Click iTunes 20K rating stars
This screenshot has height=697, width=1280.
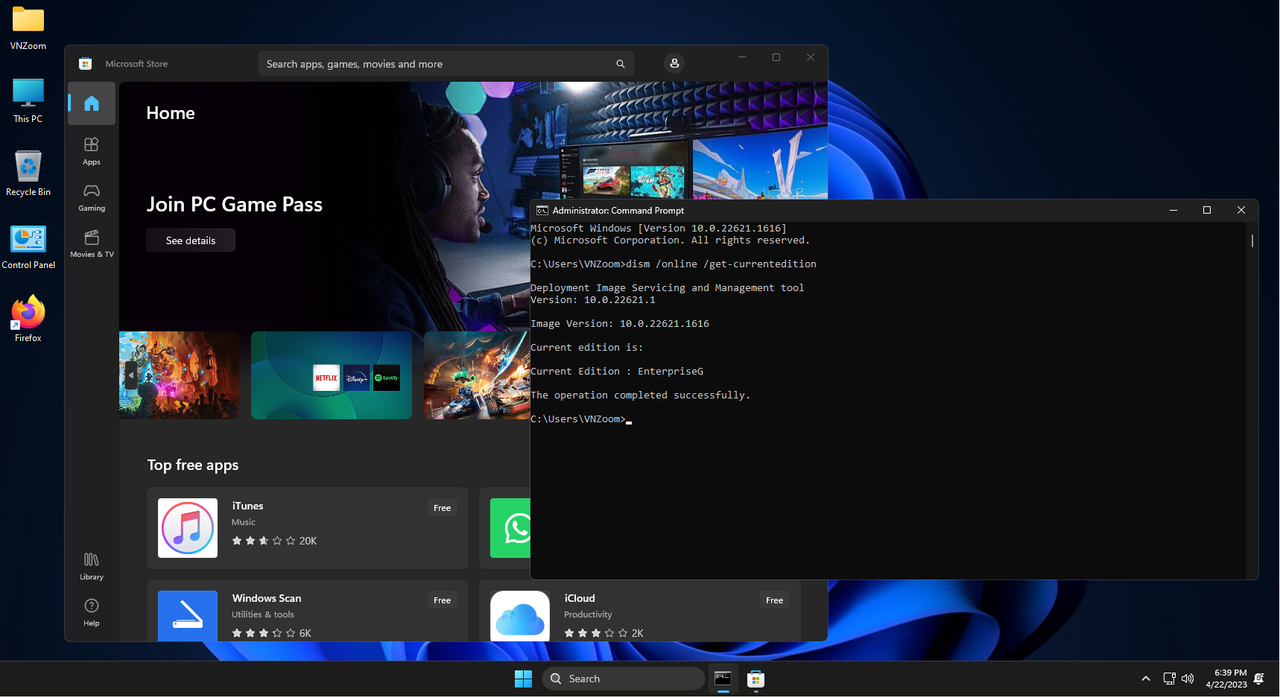click(x=274, y=541)
